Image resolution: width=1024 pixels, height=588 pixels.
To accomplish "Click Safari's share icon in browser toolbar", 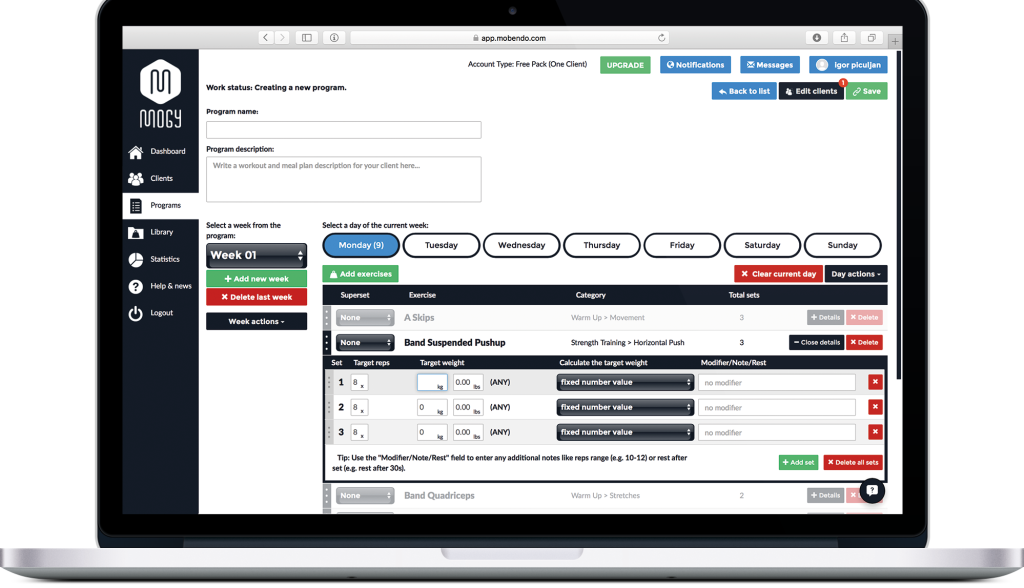I will [844, 38].
